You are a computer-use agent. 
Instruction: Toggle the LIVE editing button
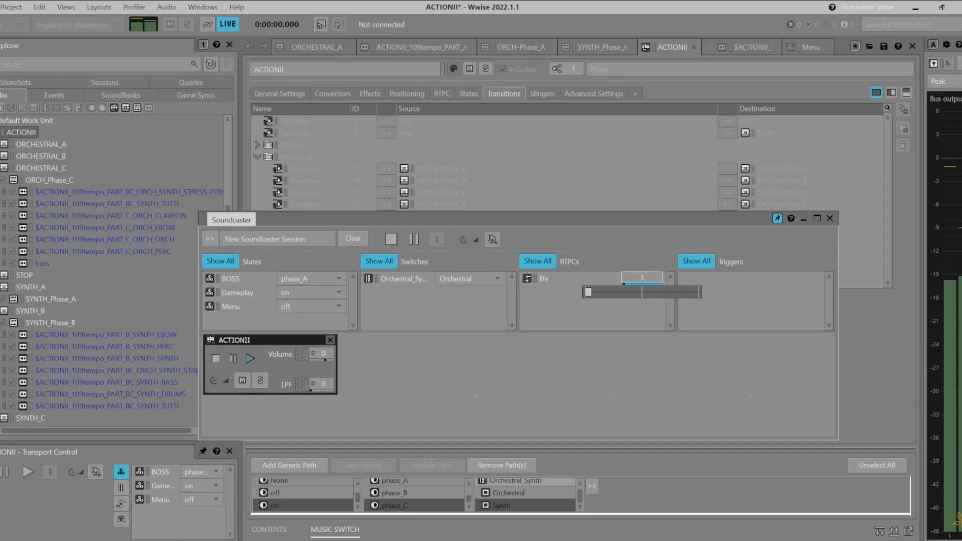(x=228, y=25)
